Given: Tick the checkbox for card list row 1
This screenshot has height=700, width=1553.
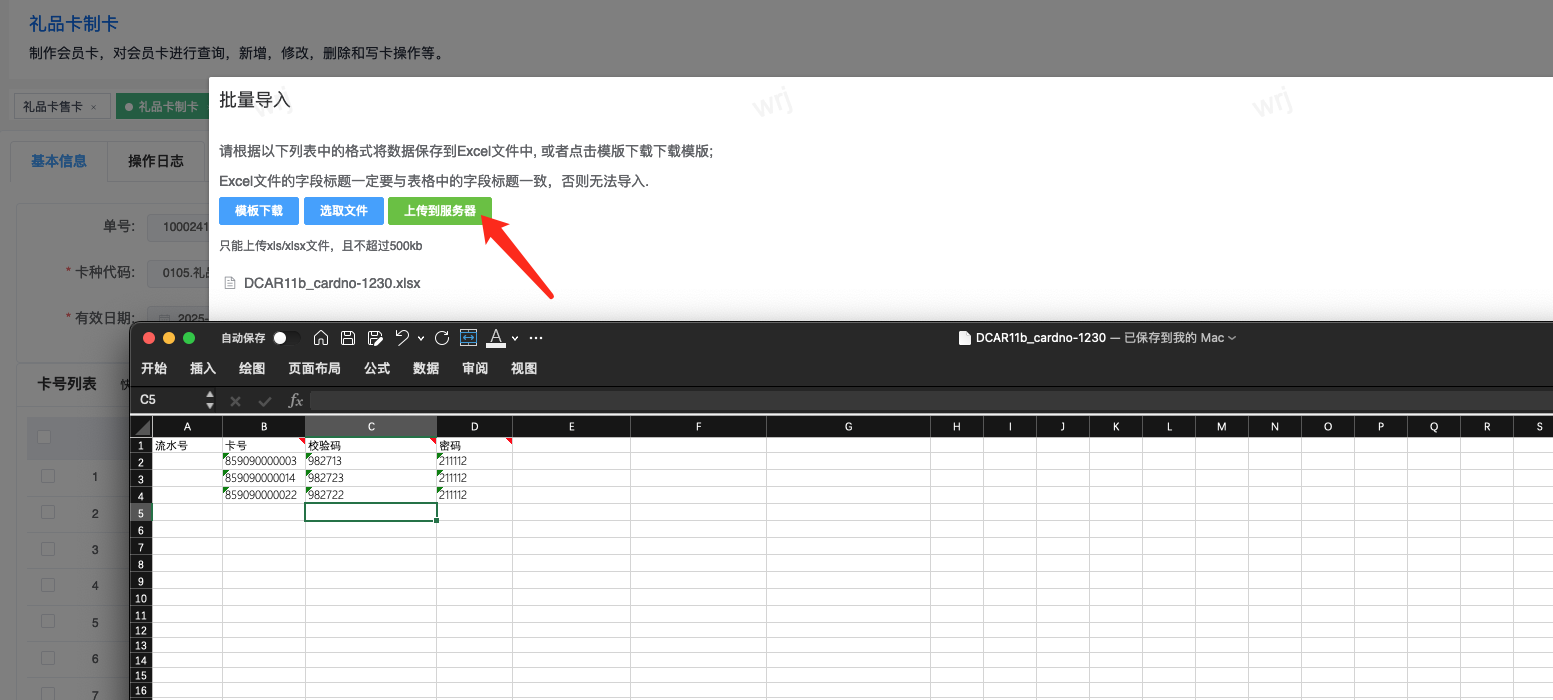Looking at the screenshot, I should (48, 476).
